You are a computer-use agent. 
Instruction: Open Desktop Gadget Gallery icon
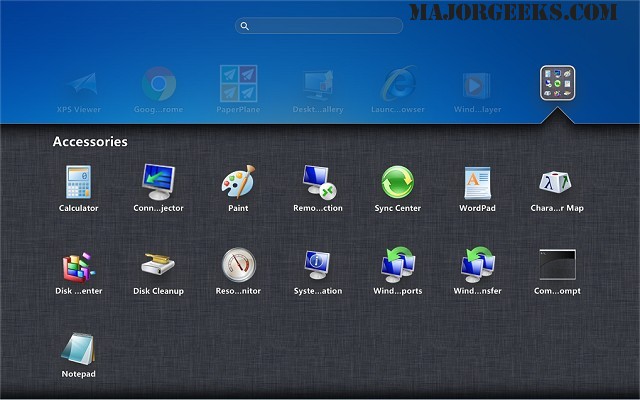pos(318,84)
